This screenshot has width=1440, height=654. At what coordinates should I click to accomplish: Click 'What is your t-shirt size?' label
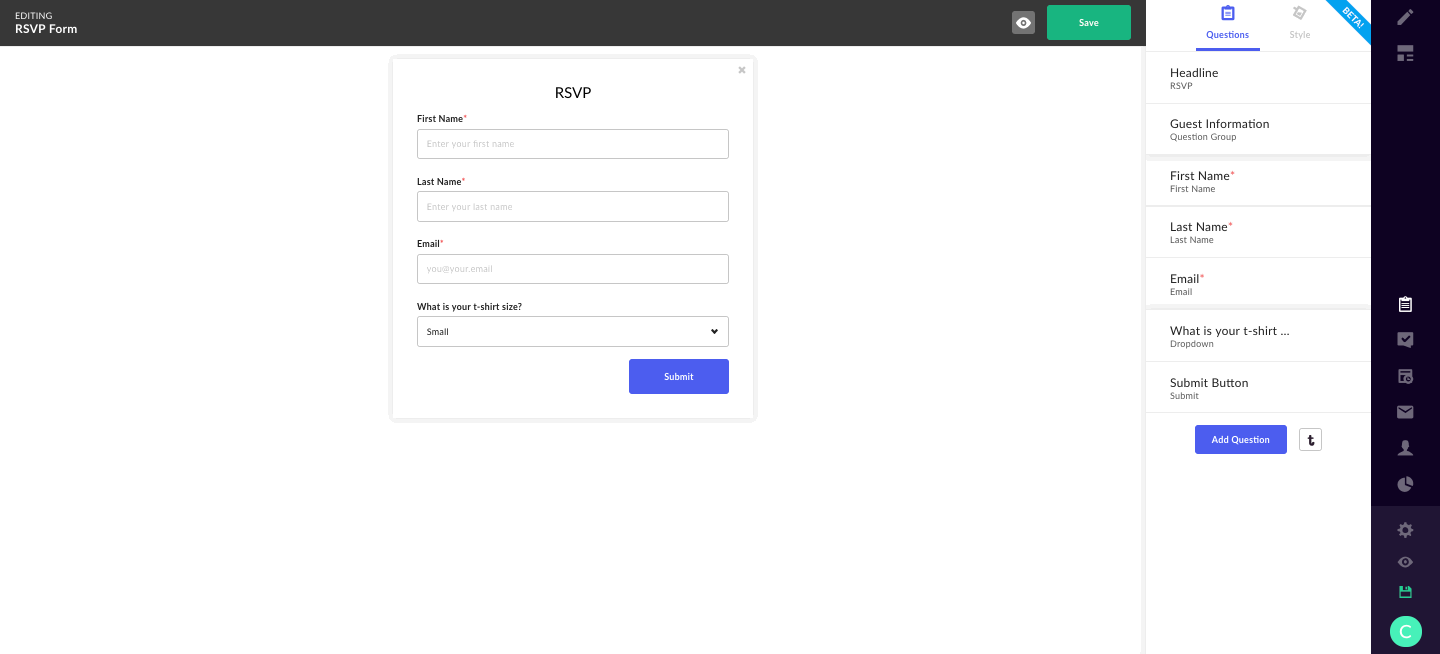(x=469, y=307)
